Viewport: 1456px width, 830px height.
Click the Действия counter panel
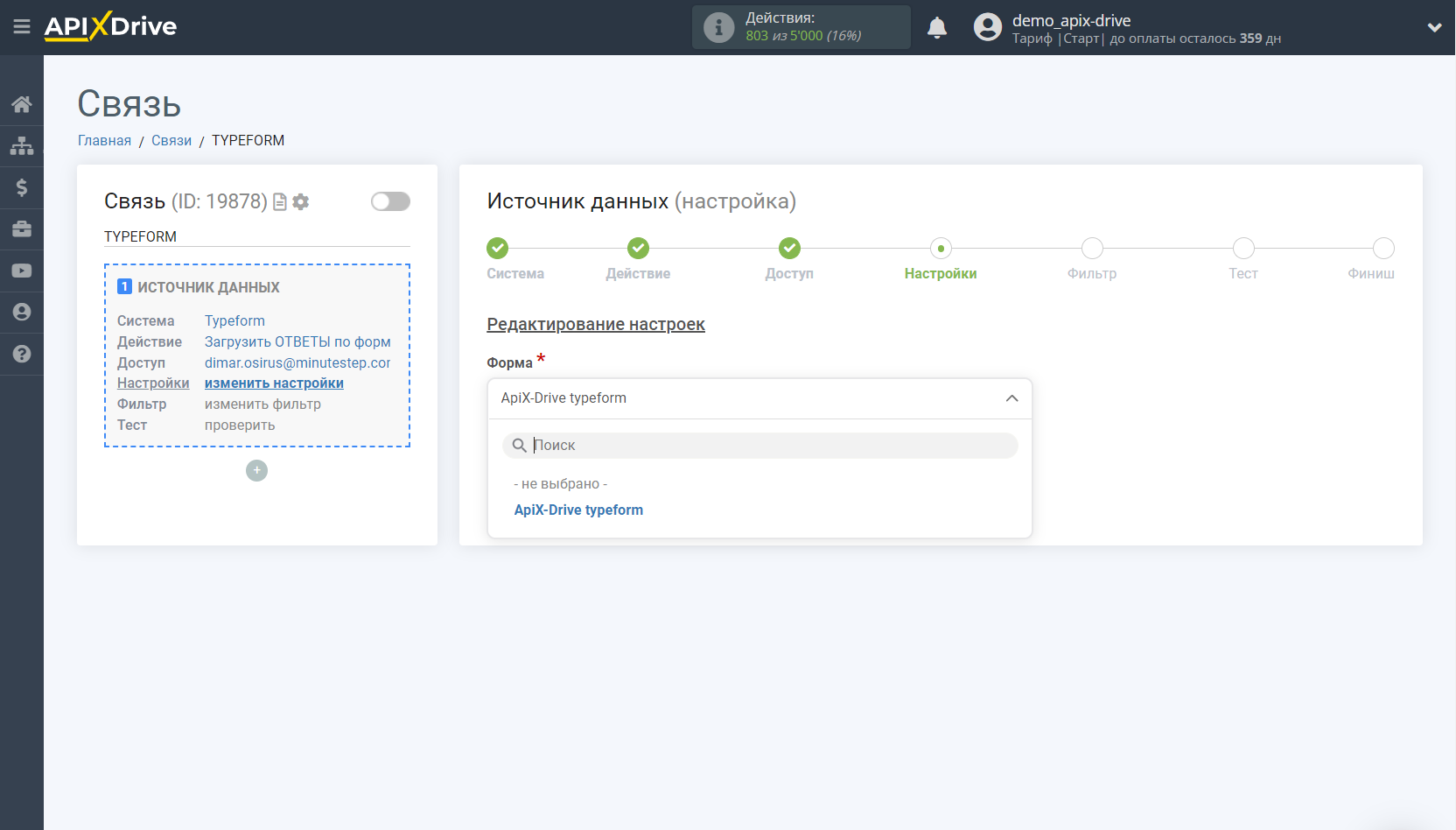(x=801, y=27)
